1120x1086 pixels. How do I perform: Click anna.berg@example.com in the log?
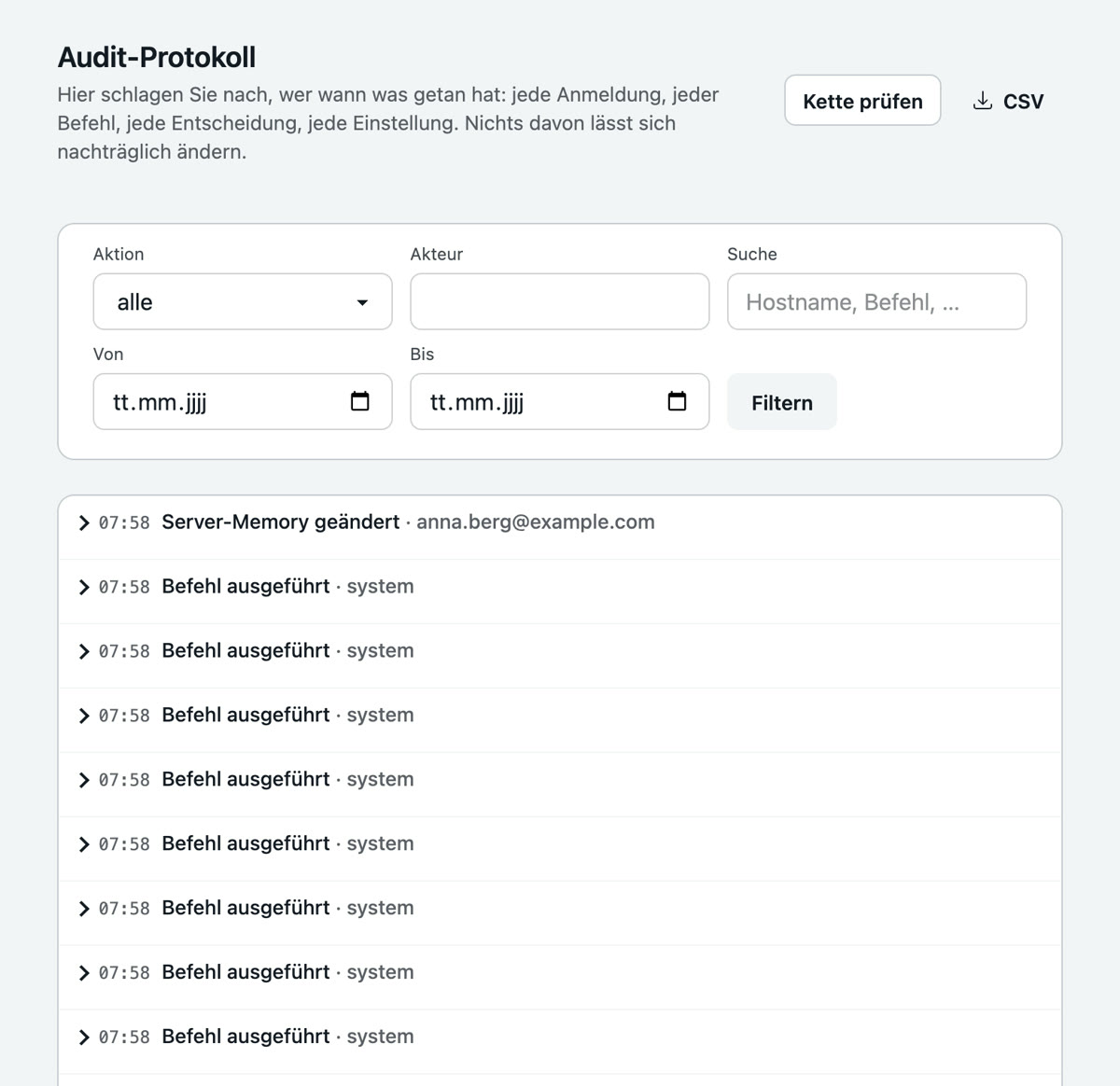pyautogui.click(x=536, y=522)
